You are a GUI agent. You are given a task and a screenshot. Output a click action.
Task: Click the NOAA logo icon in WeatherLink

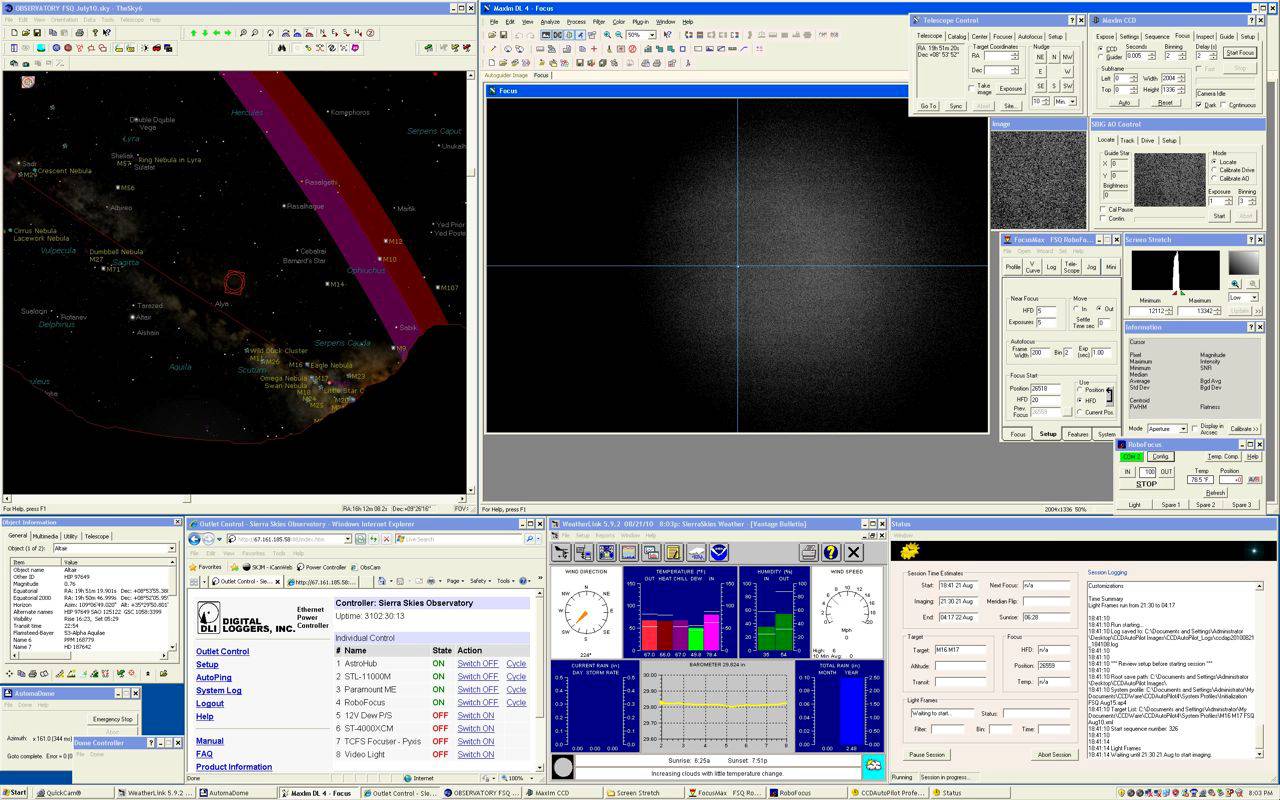click(719, 552)
